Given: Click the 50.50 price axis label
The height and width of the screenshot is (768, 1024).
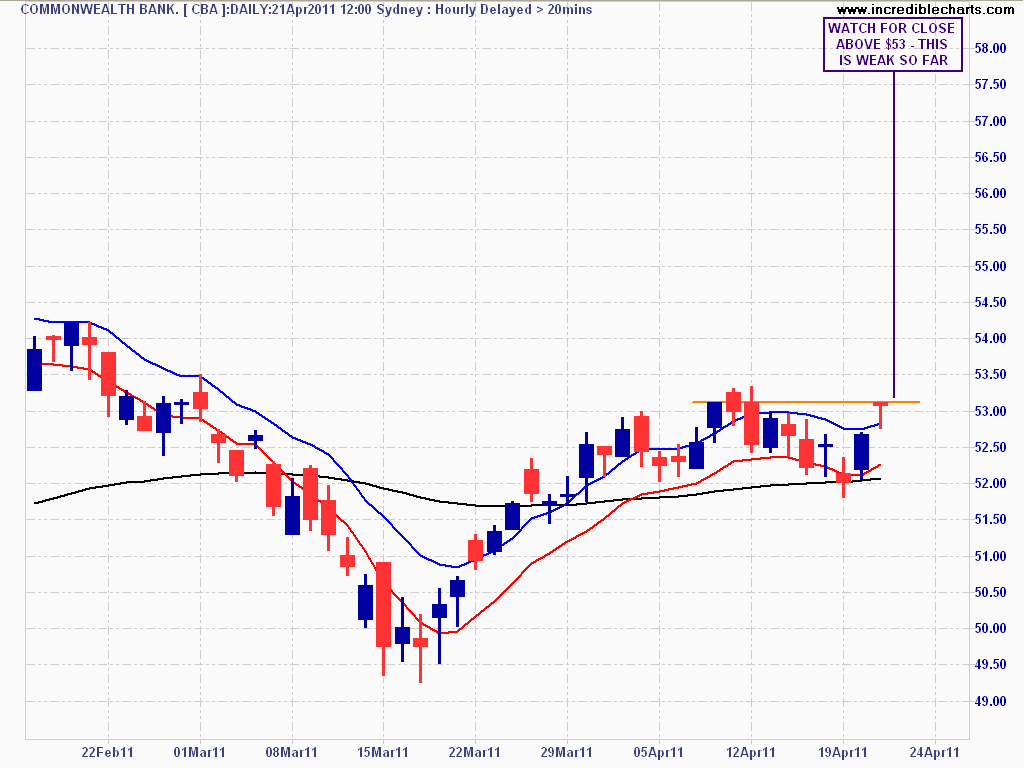Looking at the screenshot, I should tap(990, 592).
